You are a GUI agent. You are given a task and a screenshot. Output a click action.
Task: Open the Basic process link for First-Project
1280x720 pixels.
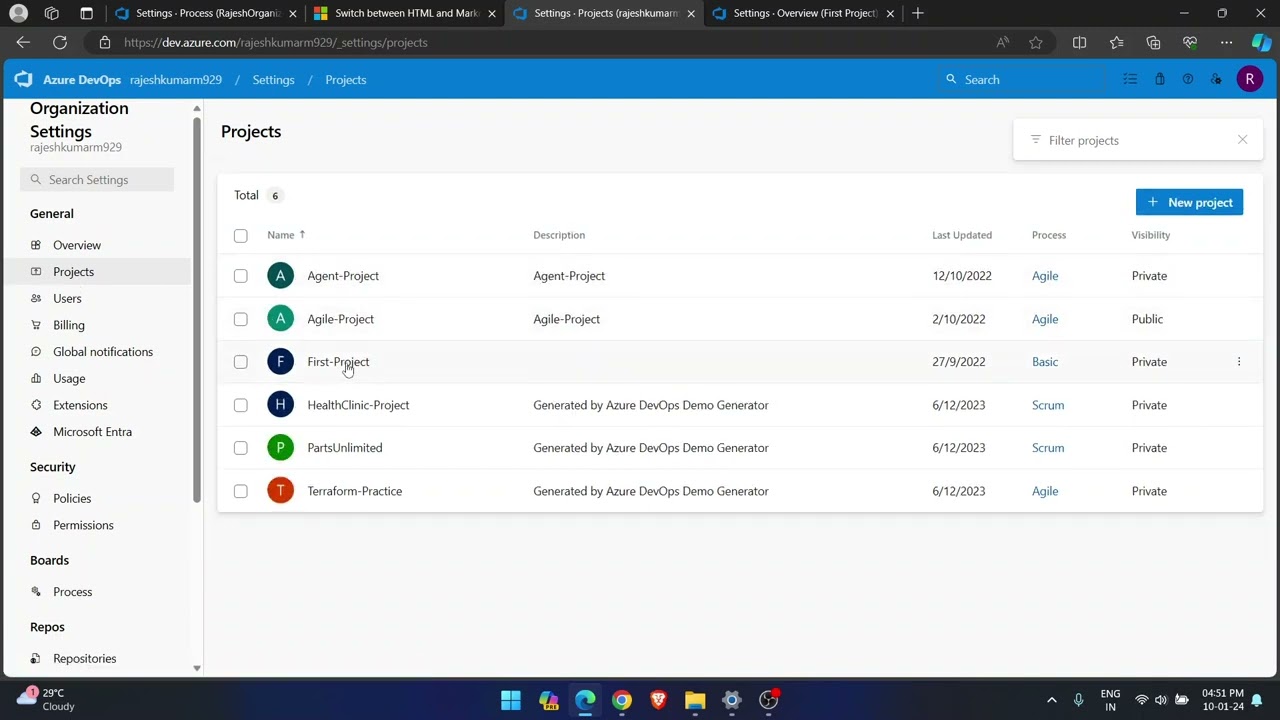[x=1045, y=362]
